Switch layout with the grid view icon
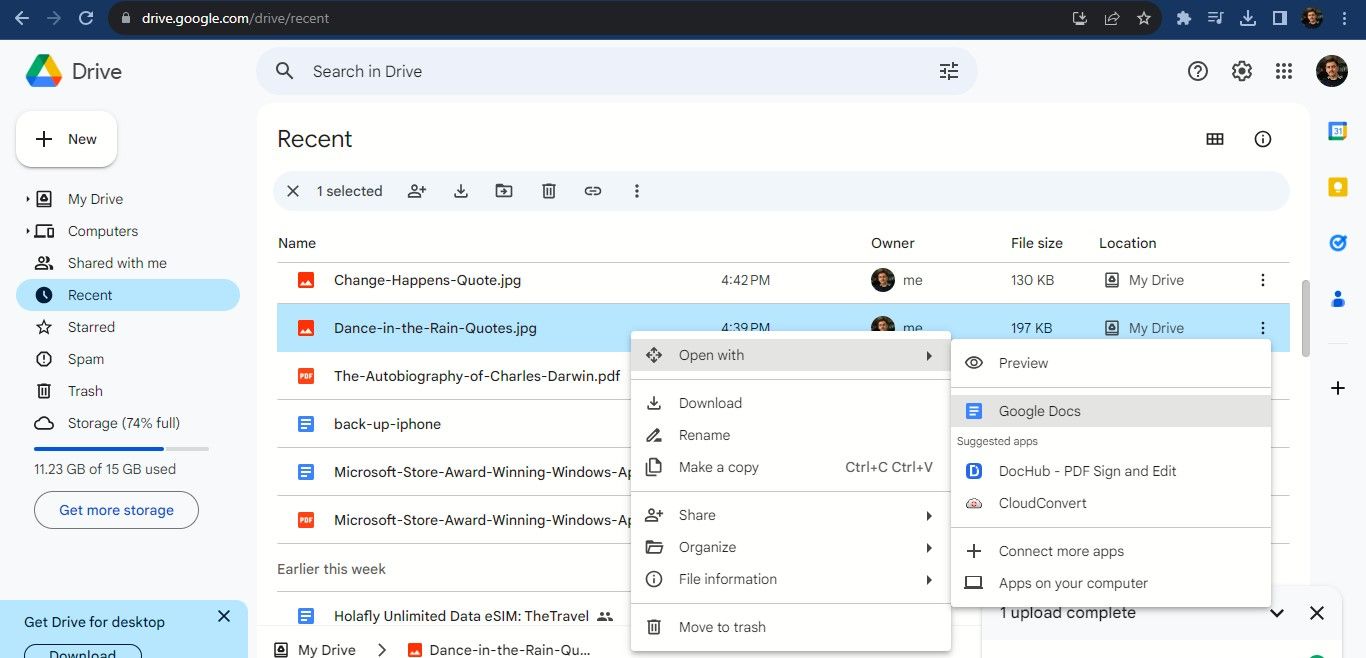Screen dimensions: 1366x658 1215,139
